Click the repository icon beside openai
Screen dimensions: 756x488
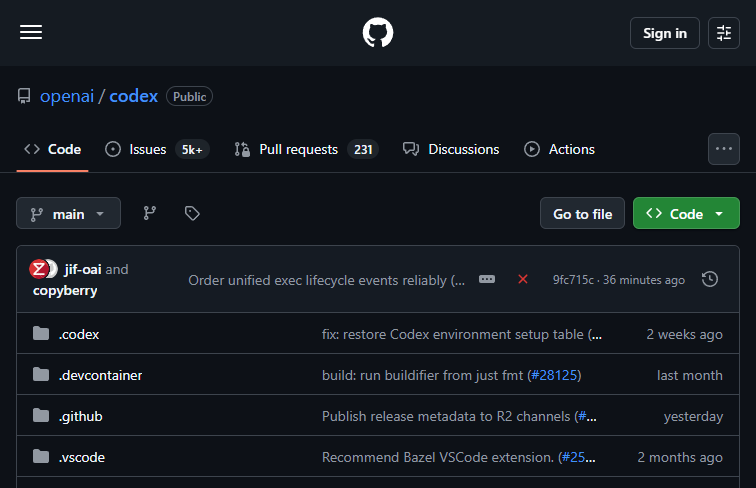click(24, 96)
